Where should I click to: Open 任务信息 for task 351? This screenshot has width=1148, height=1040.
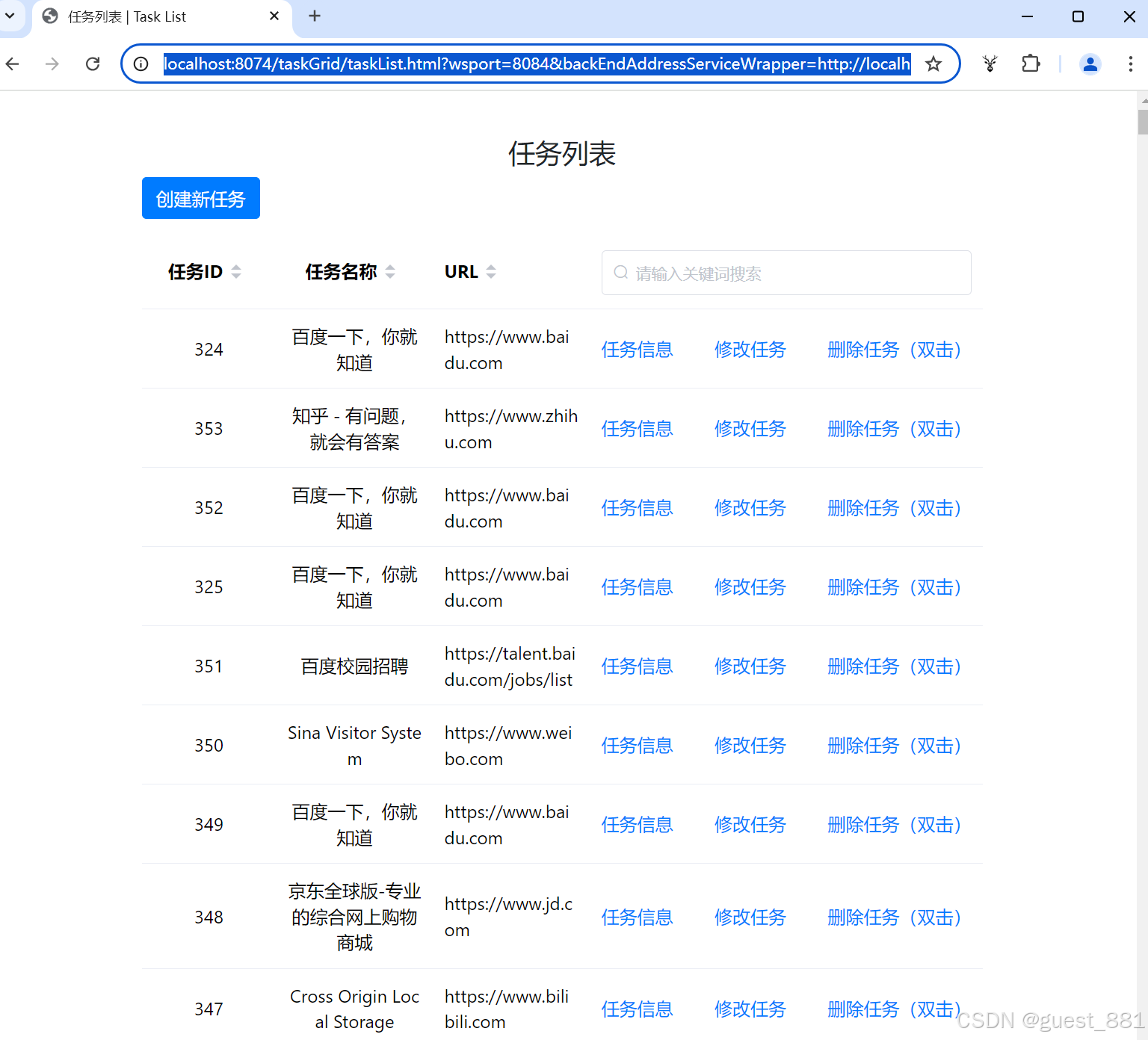click(638, 666)
